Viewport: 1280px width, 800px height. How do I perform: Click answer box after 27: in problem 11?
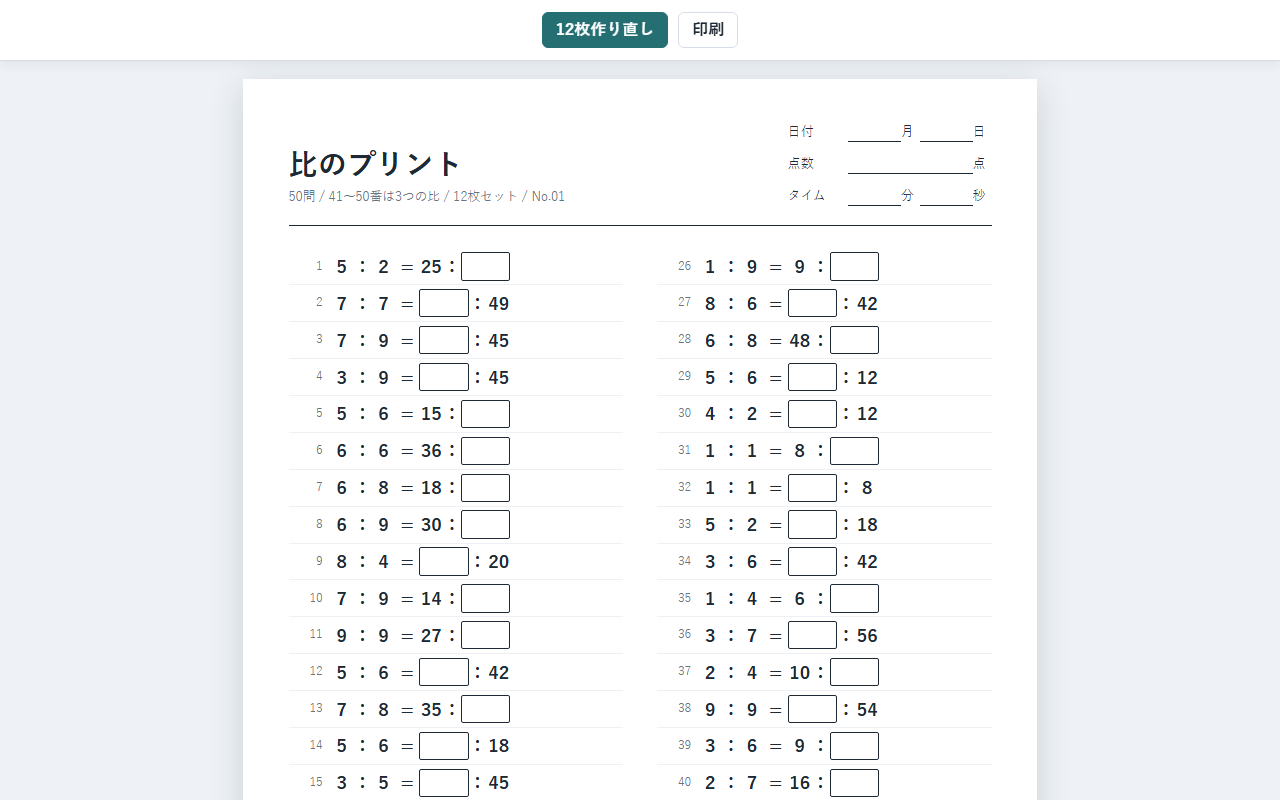click(485, 635)
